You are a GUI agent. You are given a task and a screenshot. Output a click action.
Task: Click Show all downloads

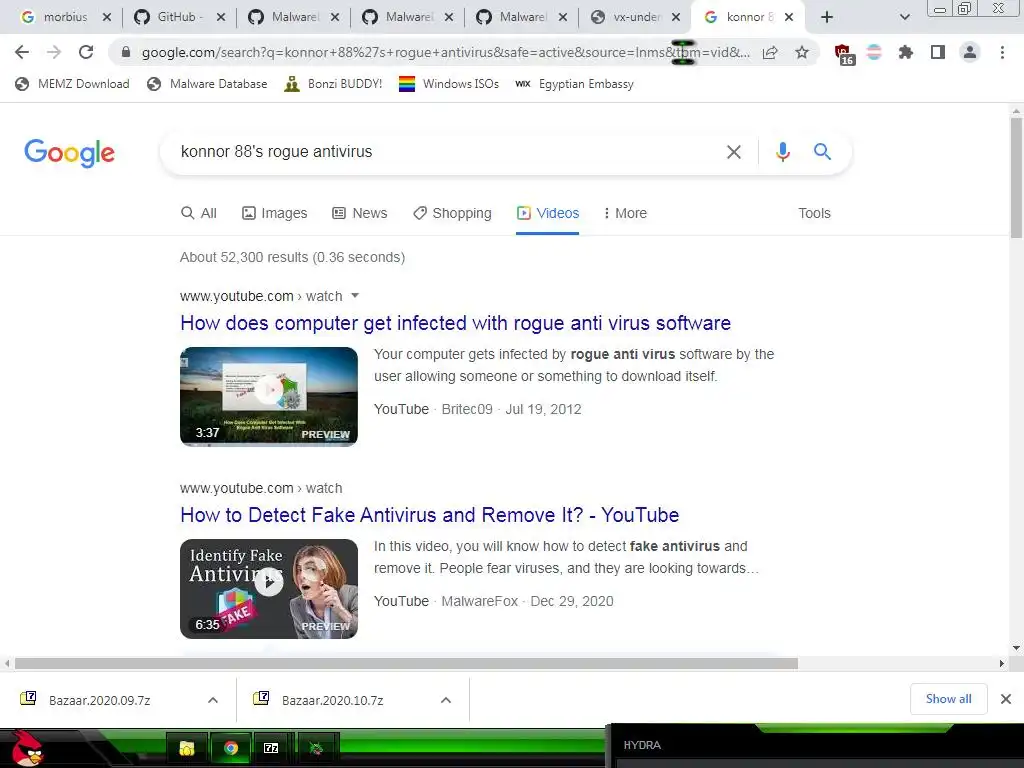948,699
